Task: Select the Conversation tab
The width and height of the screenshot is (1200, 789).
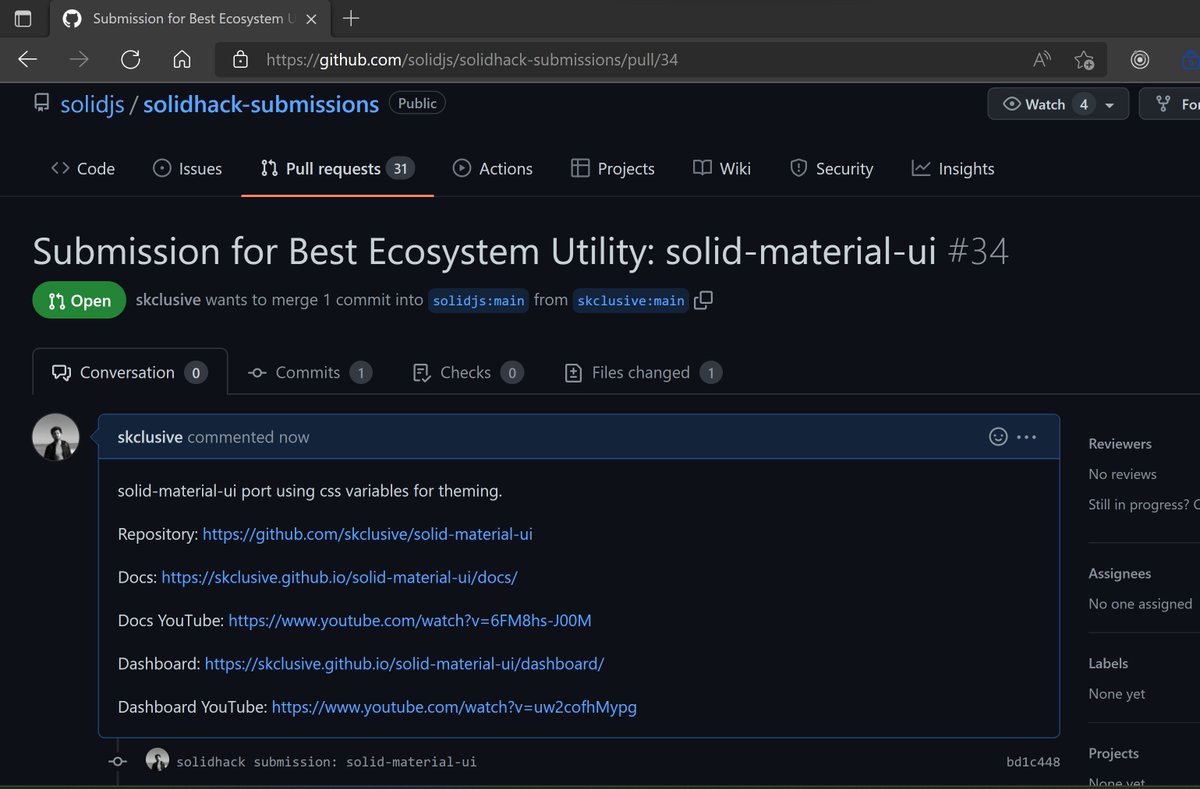Action: pos(130,372)
